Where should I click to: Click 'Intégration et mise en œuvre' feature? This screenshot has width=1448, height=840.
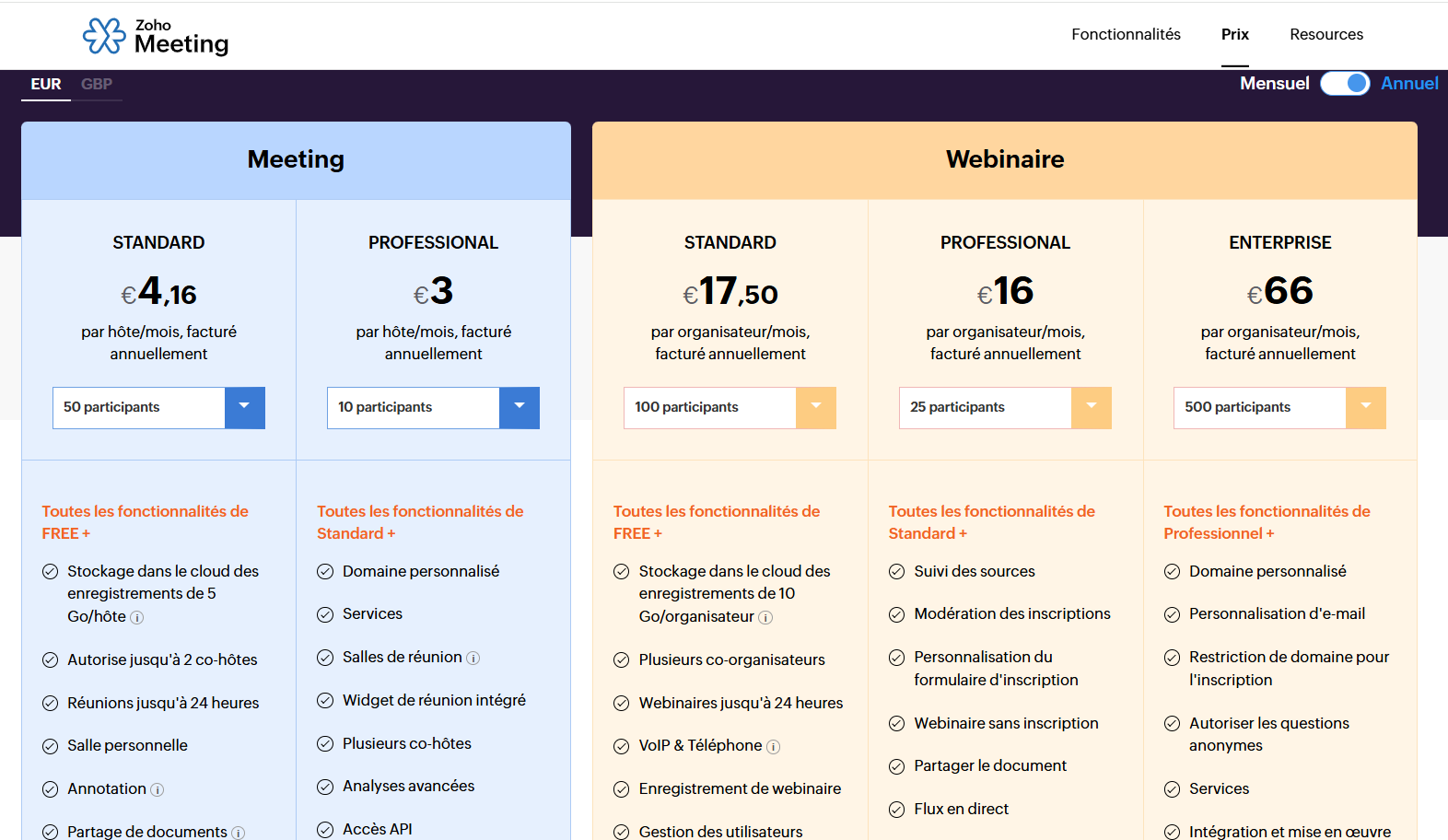click(1290, 832)
